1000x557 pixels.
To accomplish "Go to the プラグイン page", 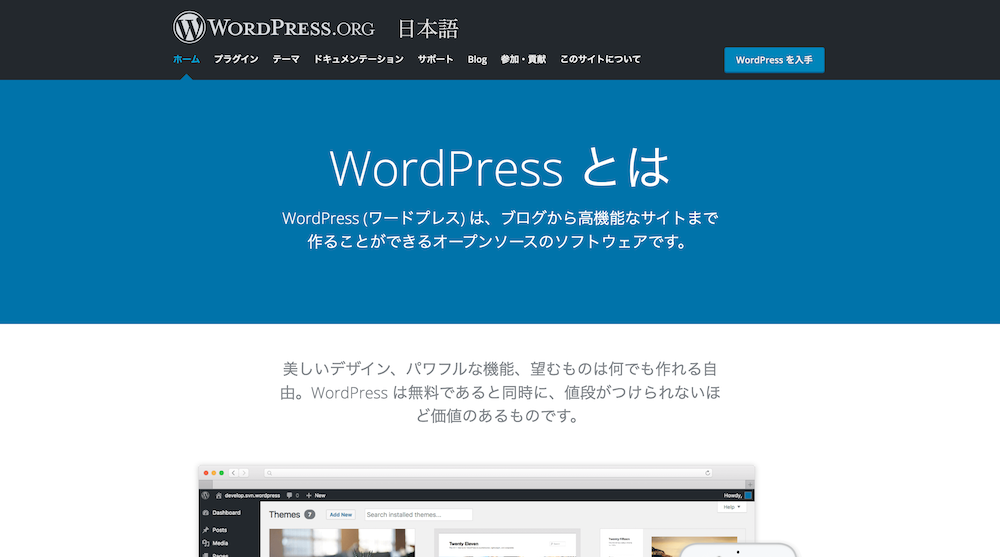I will click(x=236, y=59).
